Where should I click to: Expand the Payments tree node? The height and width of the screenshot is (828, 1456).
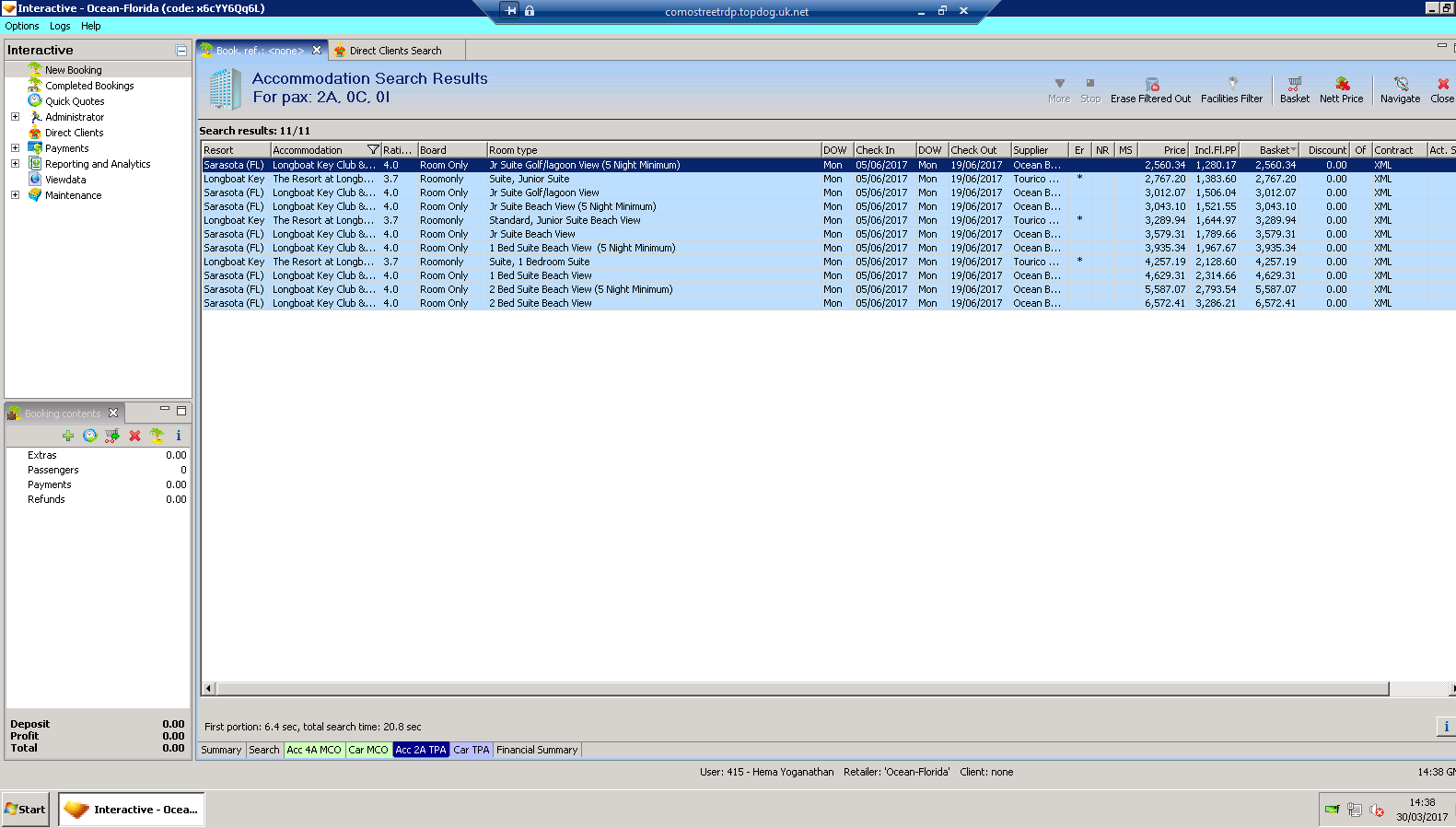pos(15,147)
